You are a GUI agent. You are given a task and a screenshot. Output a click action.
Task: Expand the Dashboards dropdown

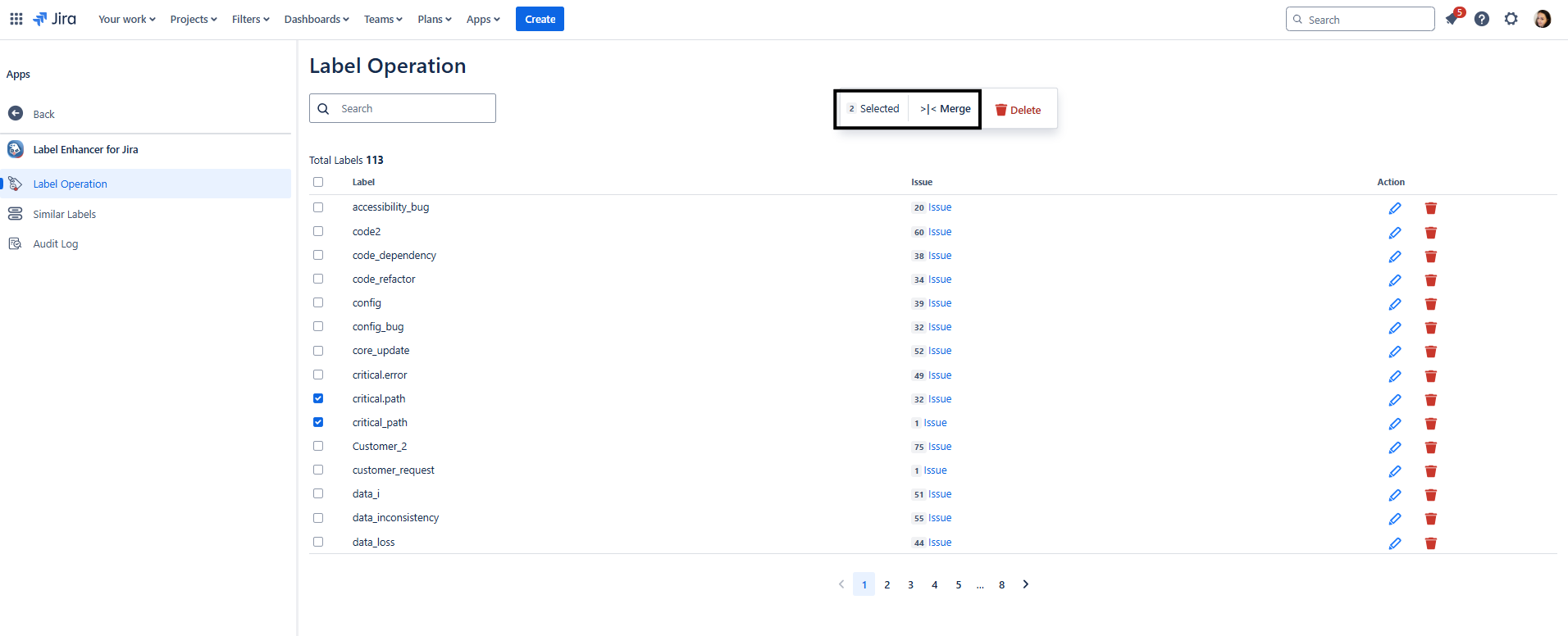click(317, 19)
